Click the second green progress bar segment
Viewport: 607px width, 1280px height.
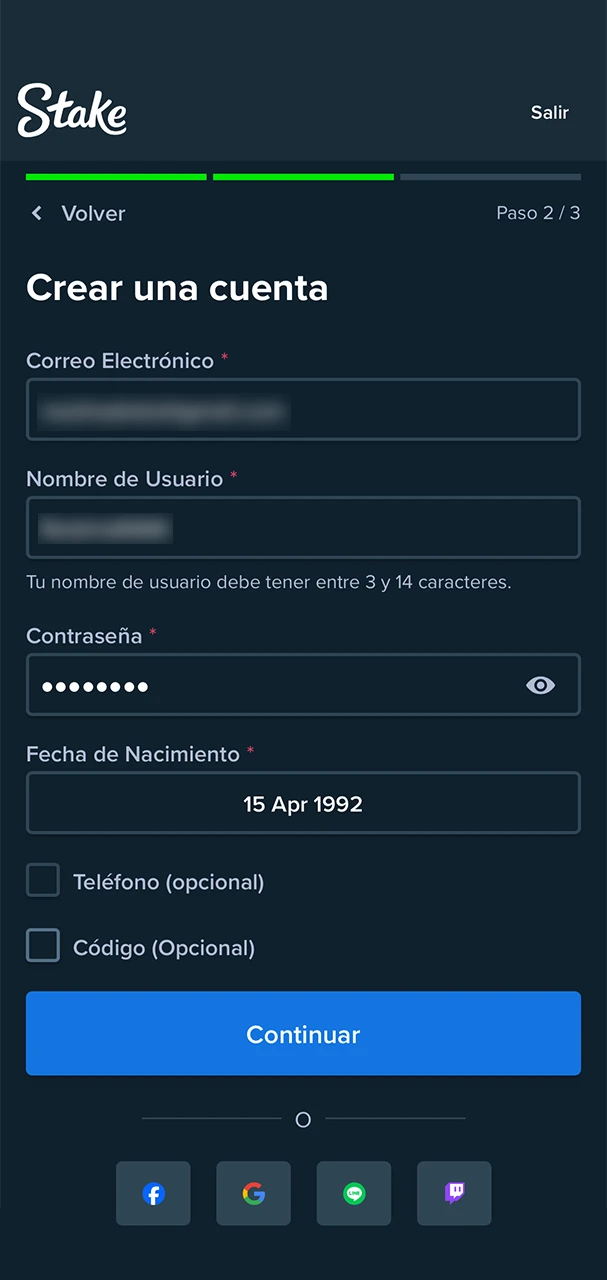[x=303, y=177]
